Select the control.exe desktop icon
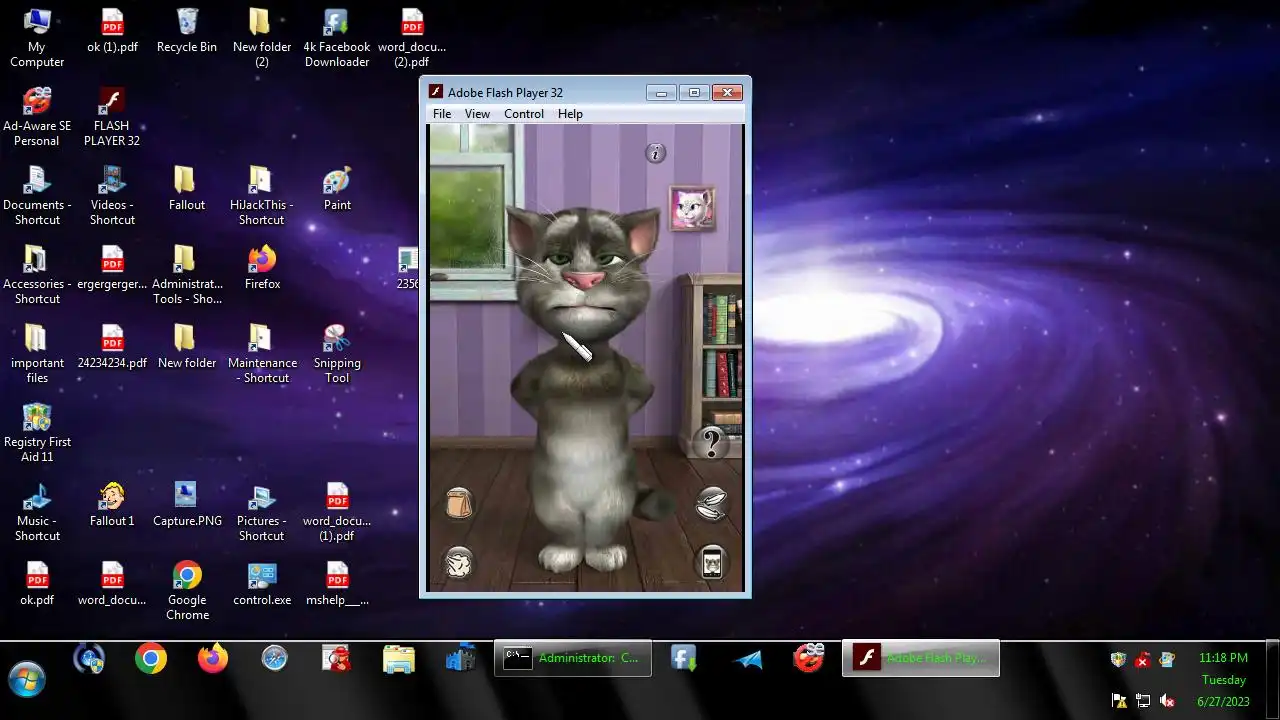 262,584
